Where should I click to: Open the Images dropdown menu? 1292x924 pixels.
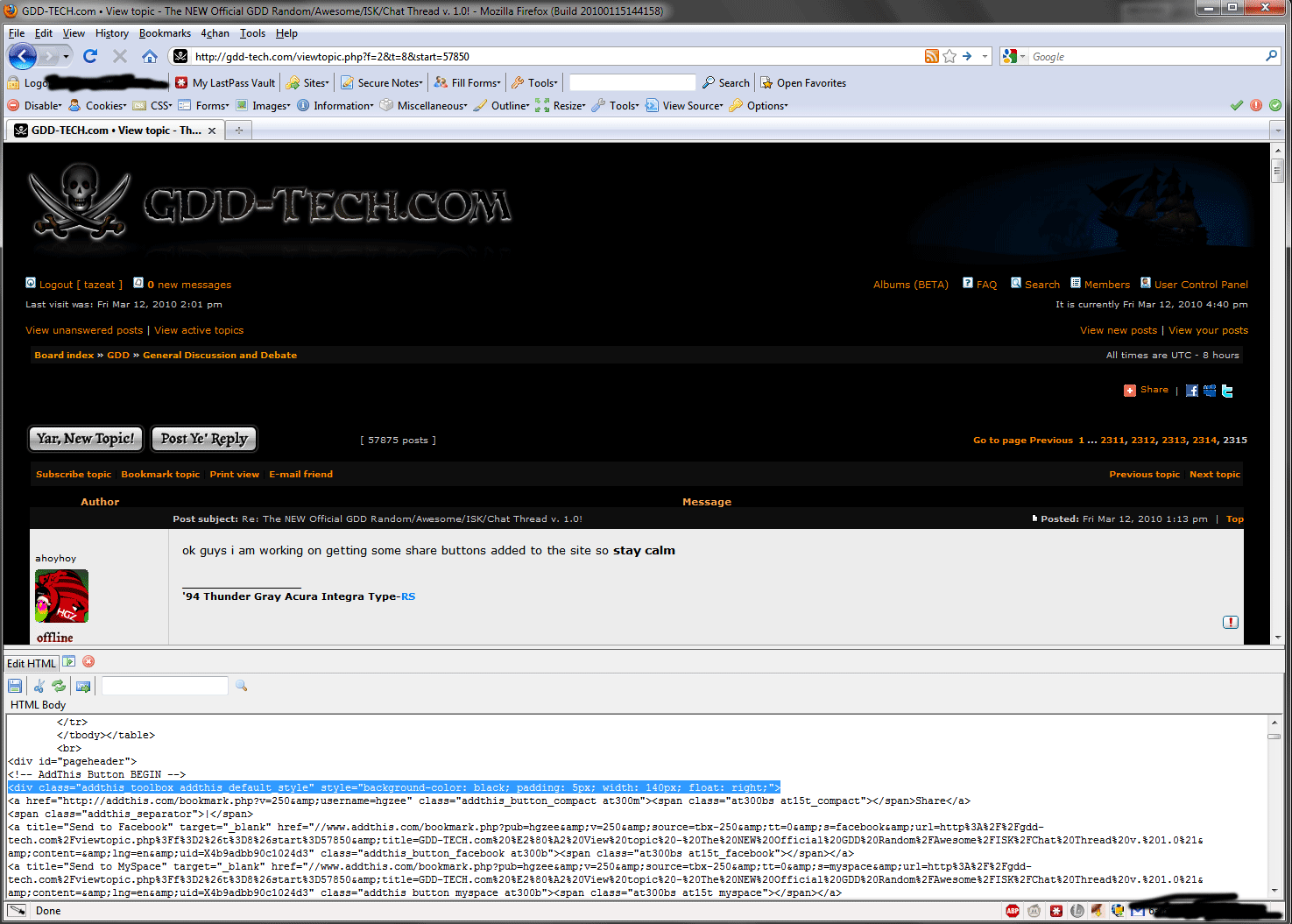tap(263, 106)
